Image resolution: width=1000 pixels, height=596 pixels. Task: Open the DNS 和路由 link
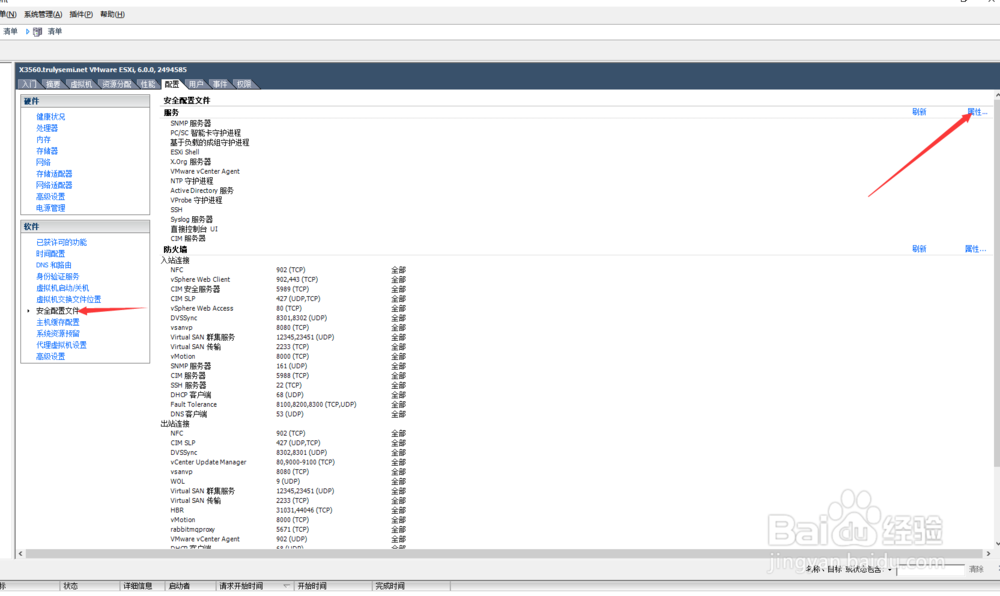[x=54, y=265]
